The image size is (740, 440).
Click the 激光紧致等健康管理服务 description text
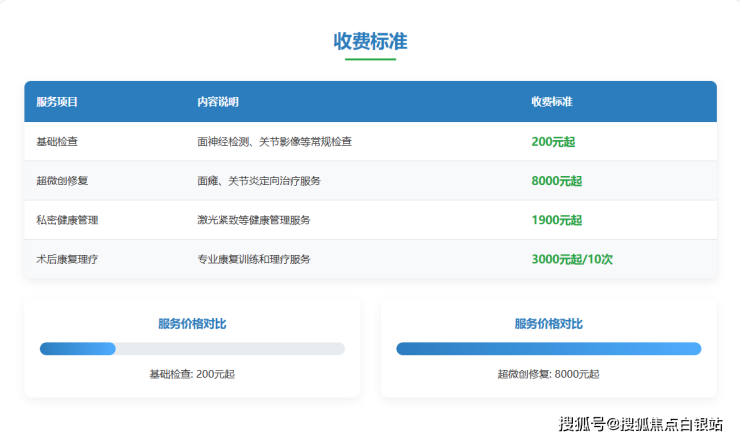pos(254,220)
